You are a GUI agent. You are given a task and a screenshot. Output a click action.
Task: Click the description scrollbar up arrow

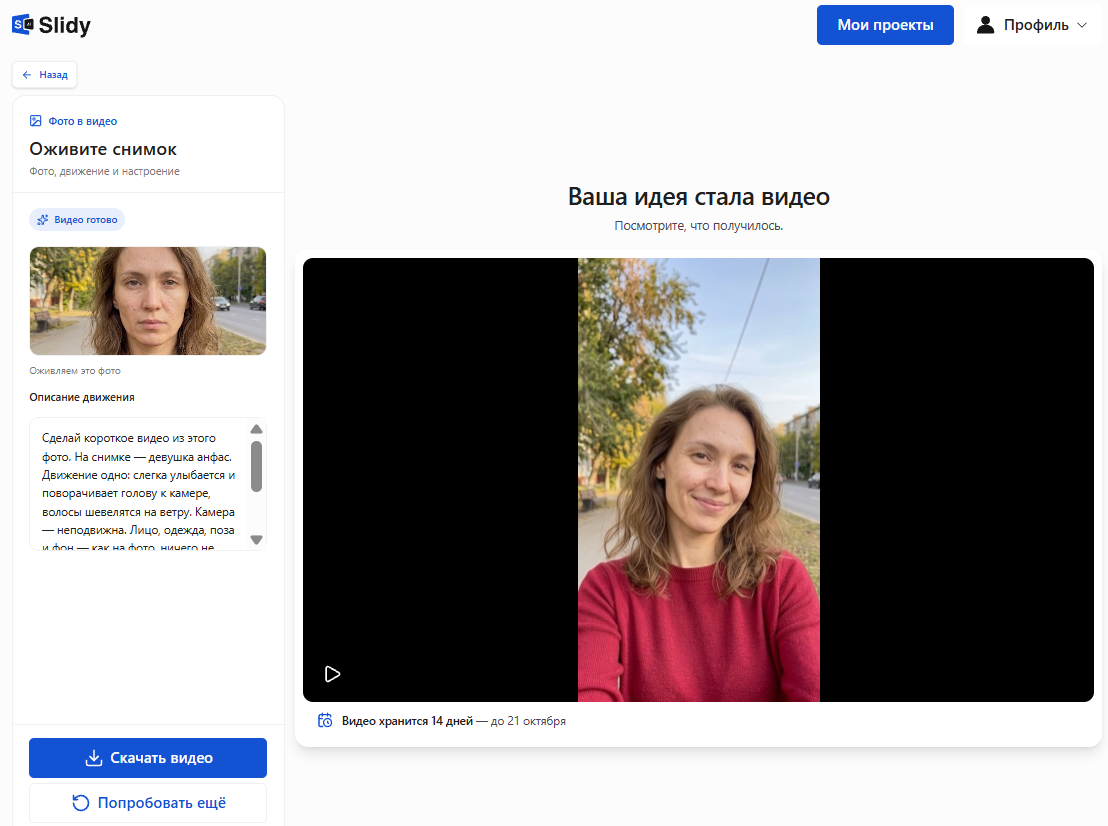tap(257, 429)
